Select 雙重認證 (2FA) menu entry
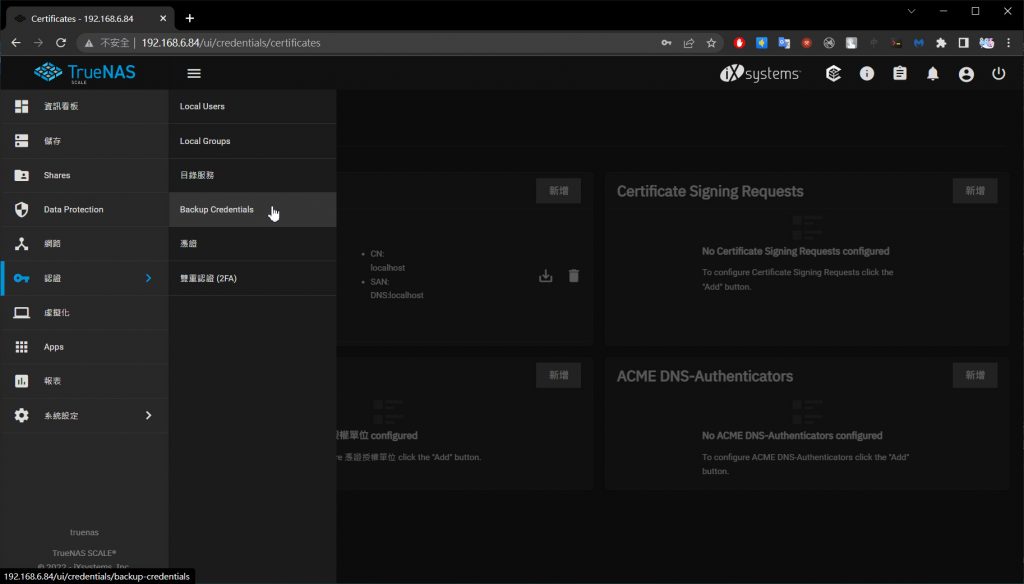 (x=208, y=278)
